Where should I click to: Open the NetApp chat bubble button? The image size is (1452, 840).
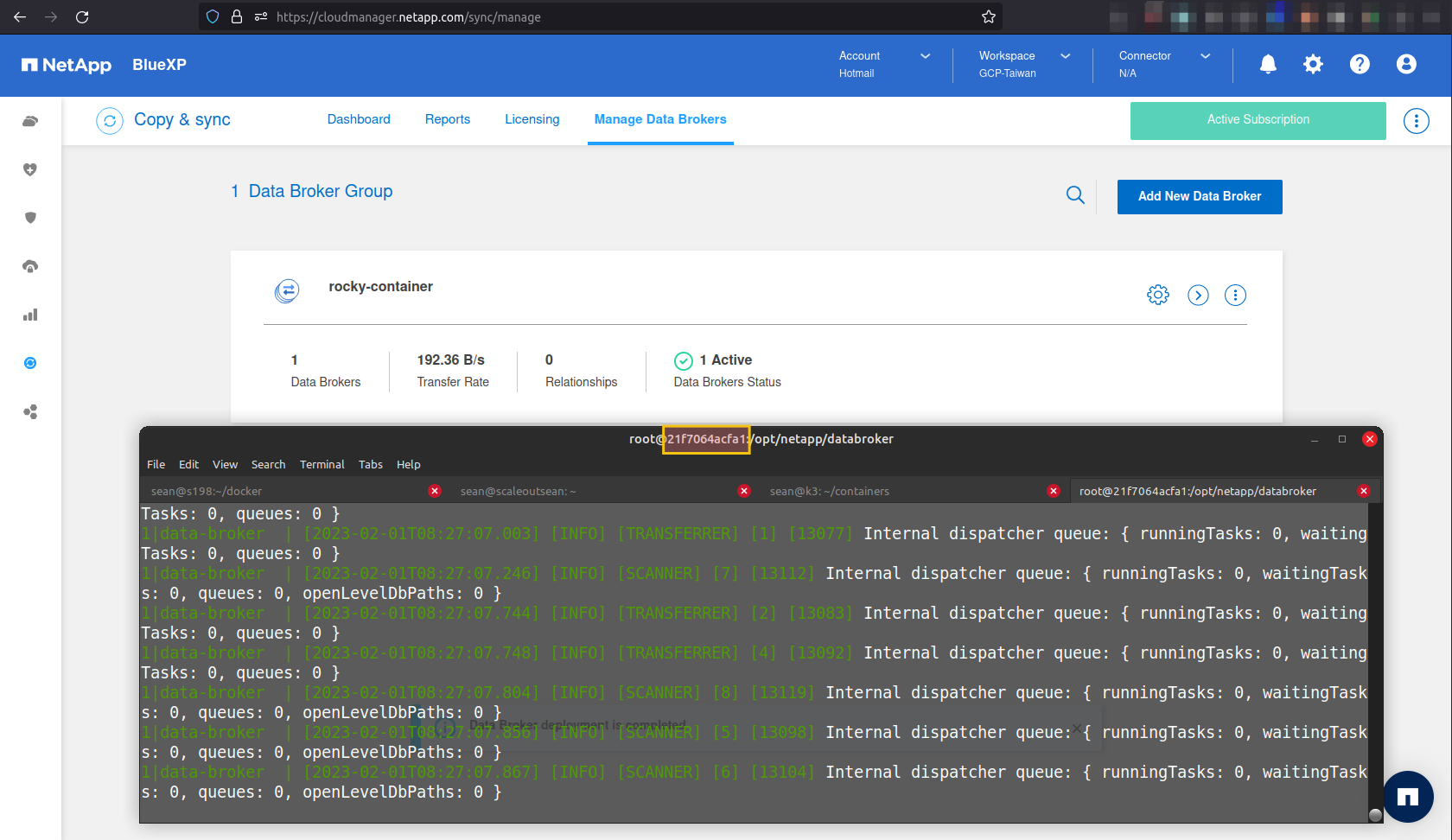click(1408, 797)
